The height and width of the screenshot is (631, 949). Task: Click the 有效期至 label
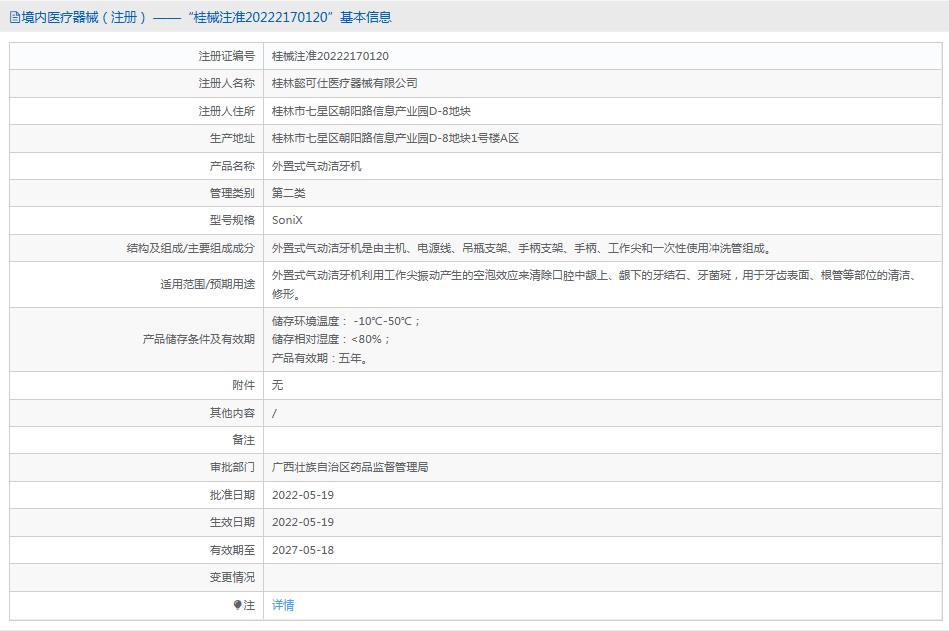(x=232, y=551)
